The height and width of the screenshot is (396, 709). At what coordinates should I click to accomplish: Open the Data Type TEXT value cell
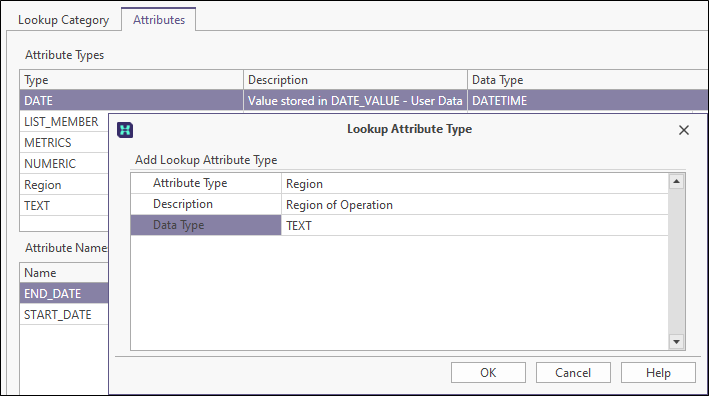pos(474,225)
